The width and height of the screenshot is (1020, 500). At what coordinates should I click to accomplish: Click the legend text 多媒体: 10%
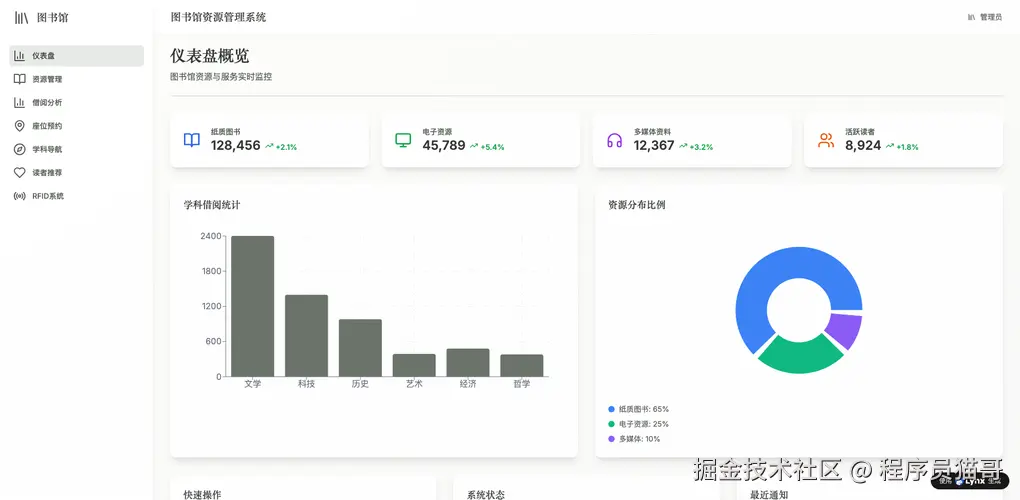(x=639, y=439)
